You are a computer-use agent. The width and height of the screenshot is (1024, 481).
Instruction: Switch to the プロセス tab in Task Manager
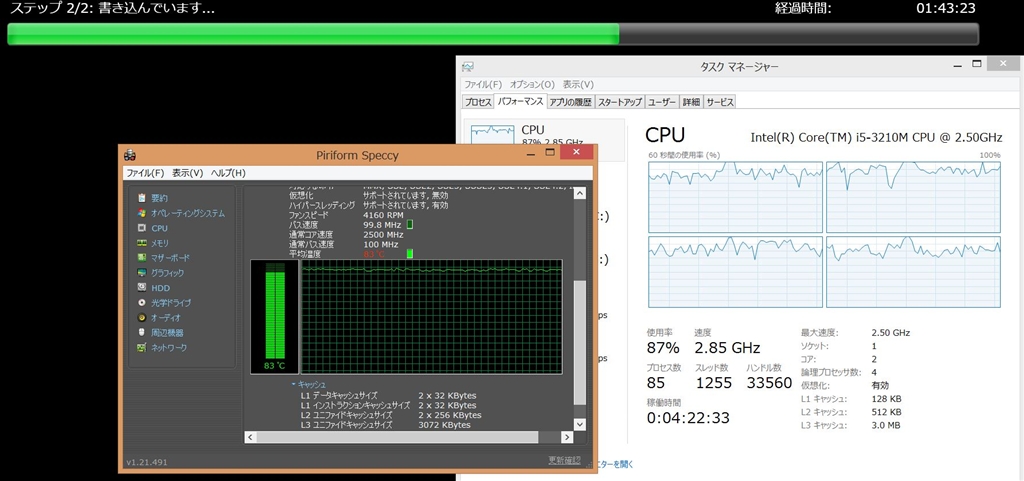coord(478,102)
